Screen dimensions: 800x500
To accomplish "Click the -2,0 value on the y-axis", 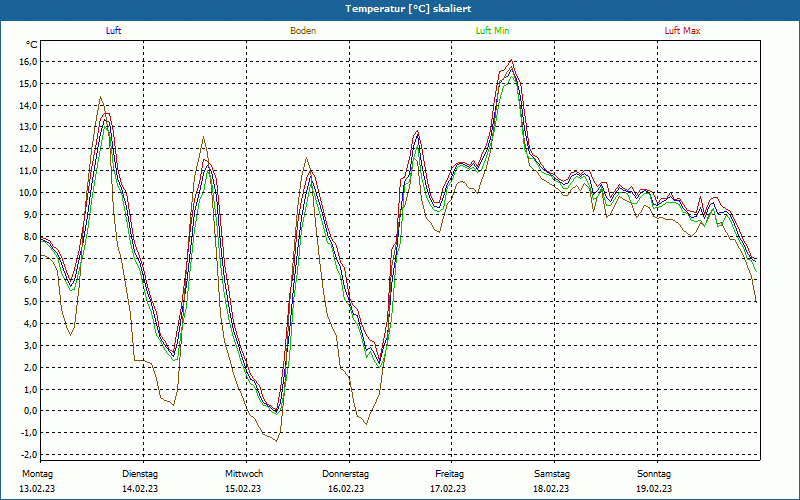I will (x=29, y=455).
